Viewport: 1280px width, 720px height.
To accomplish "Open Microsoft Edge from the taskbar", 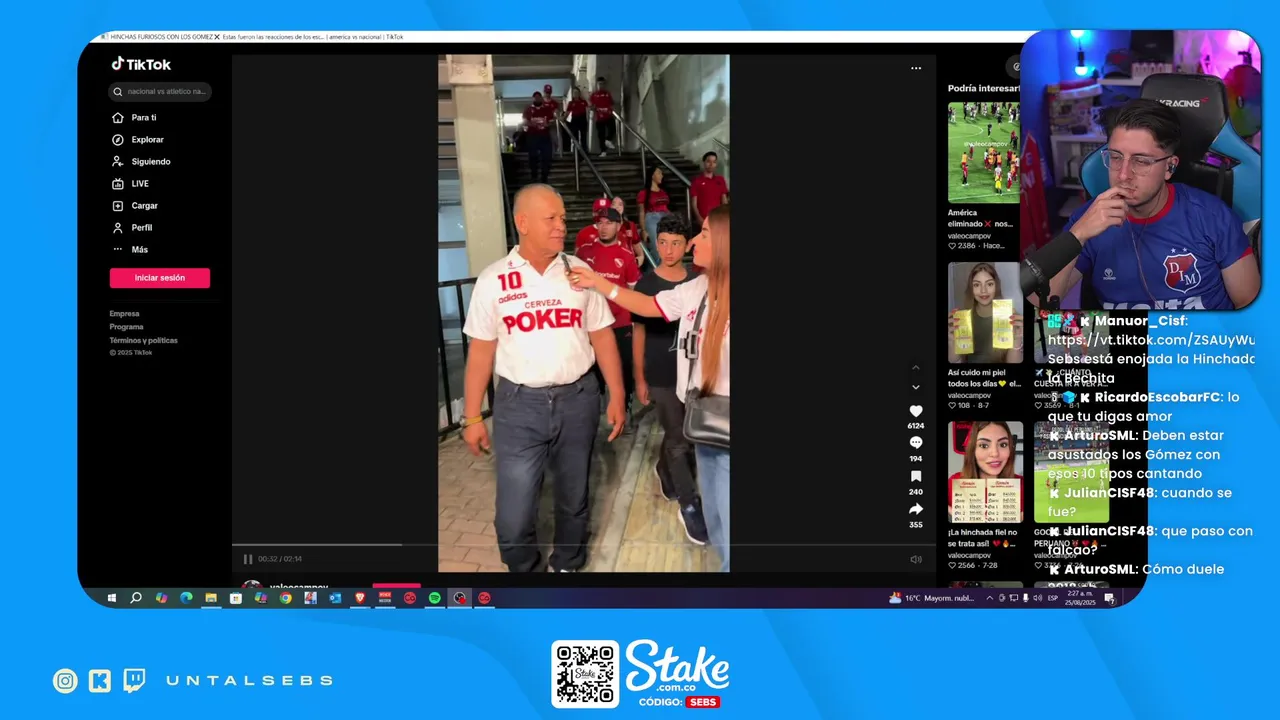I will (x=186, y=598).
